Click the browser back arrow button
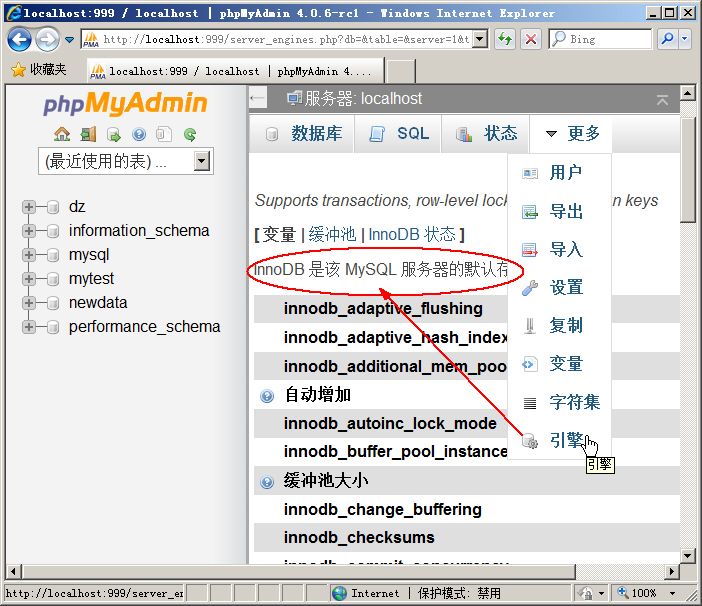702x606 pixels. pyautogui.click(x=19, y=40)
